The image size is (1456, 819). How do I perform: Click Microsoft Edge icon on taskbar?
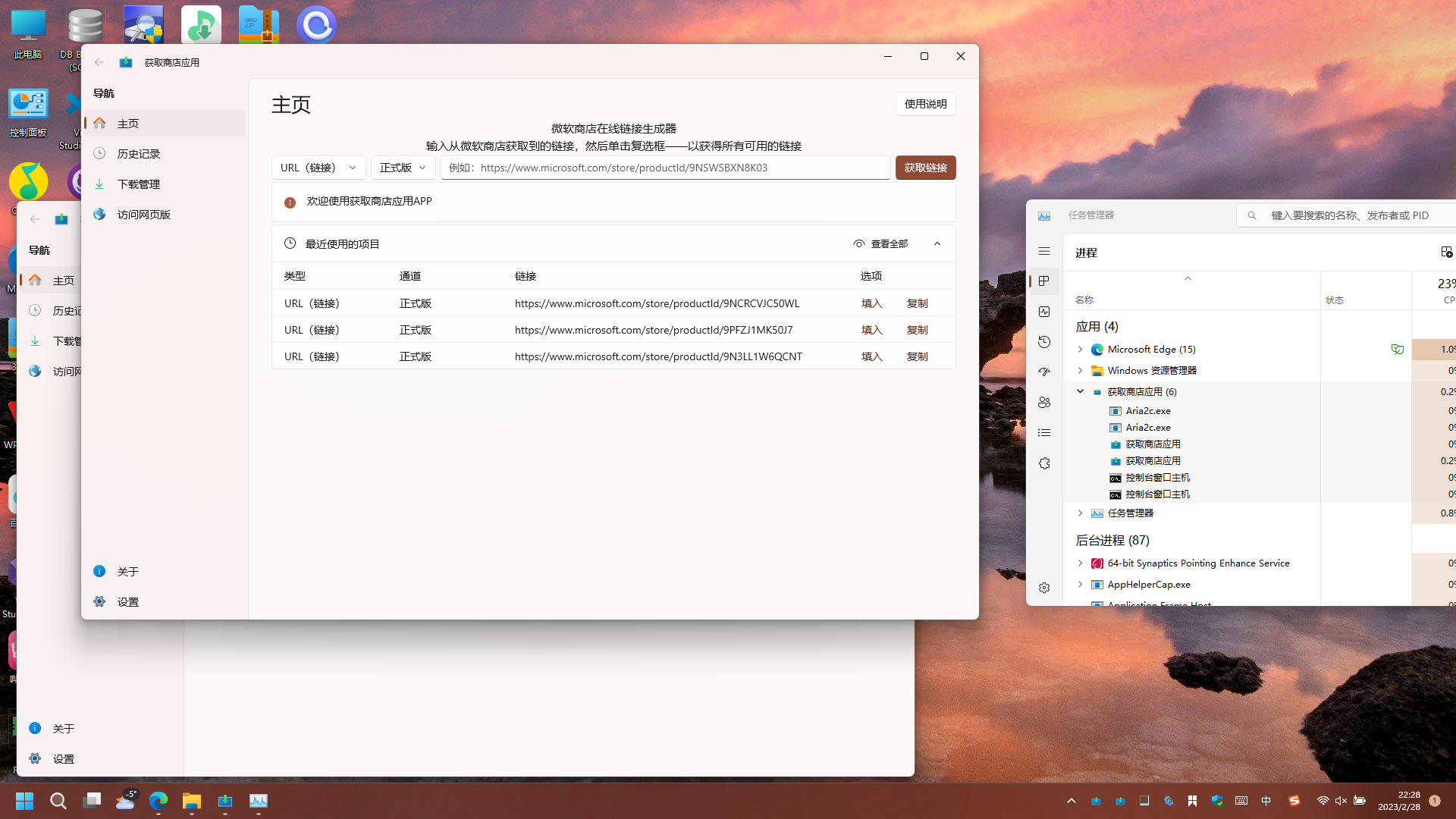click(x=158, y=801)
